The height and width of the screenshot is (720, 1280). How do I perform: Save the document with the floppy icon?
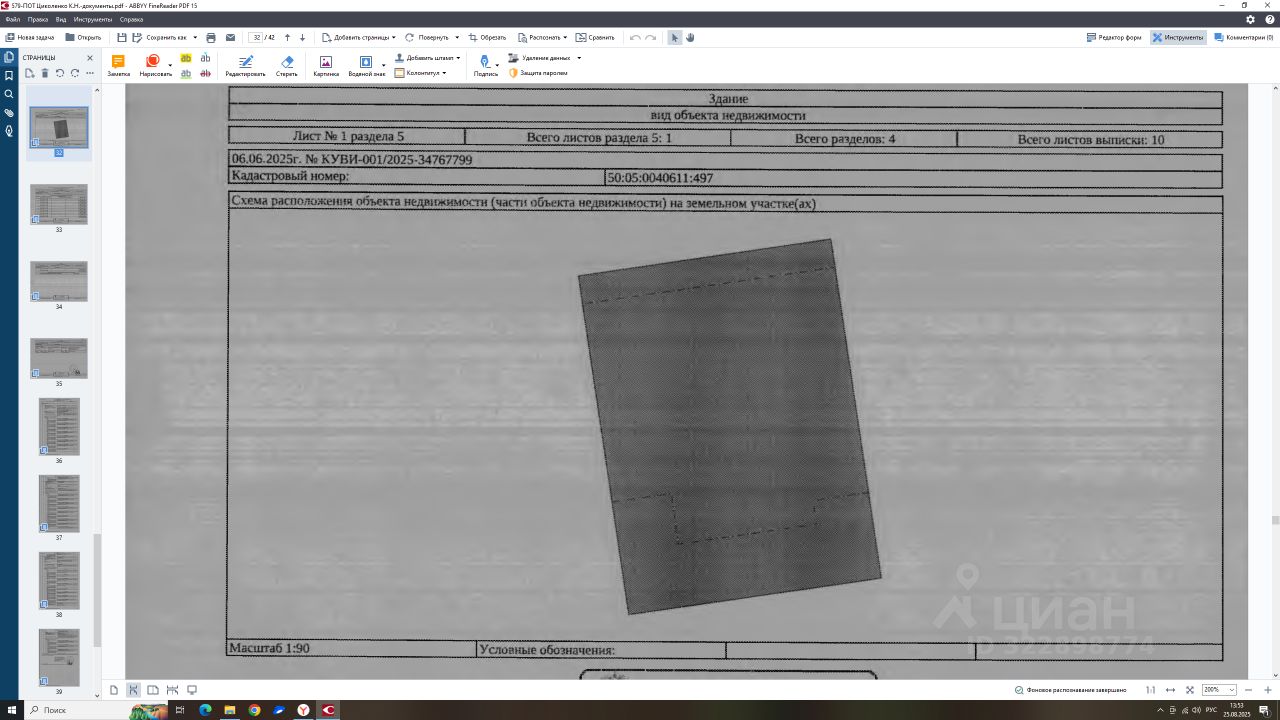[122, 37]
